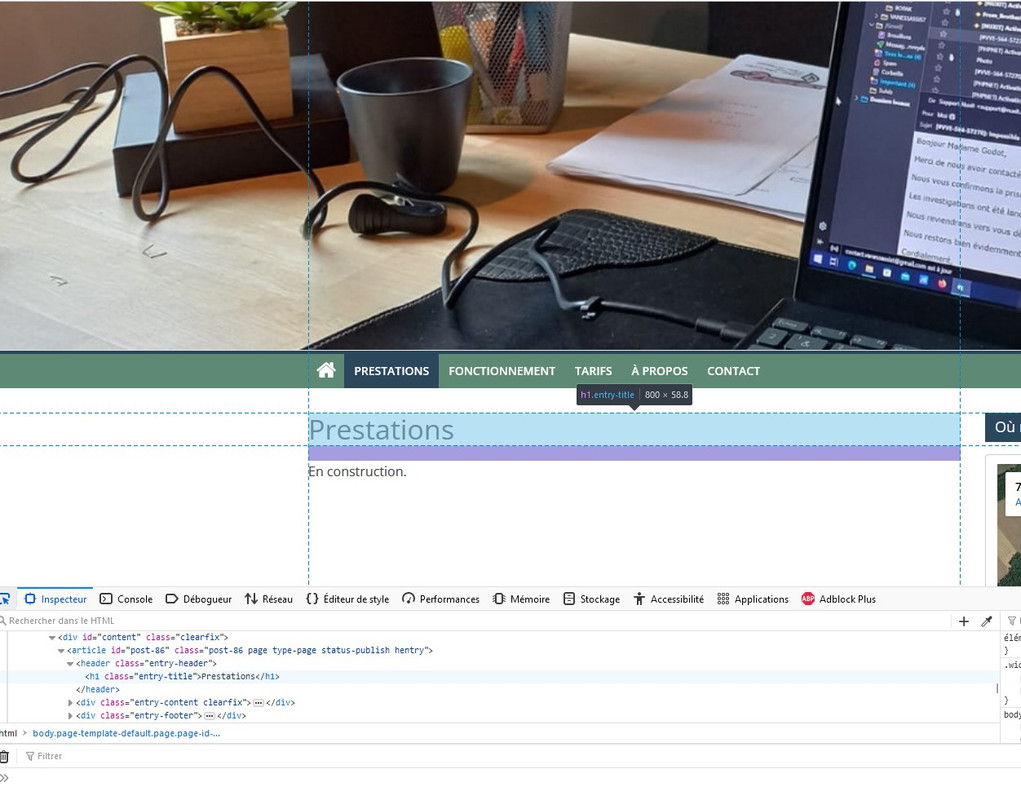Collapse the header.entry-header node

click(x=70, y=664)
